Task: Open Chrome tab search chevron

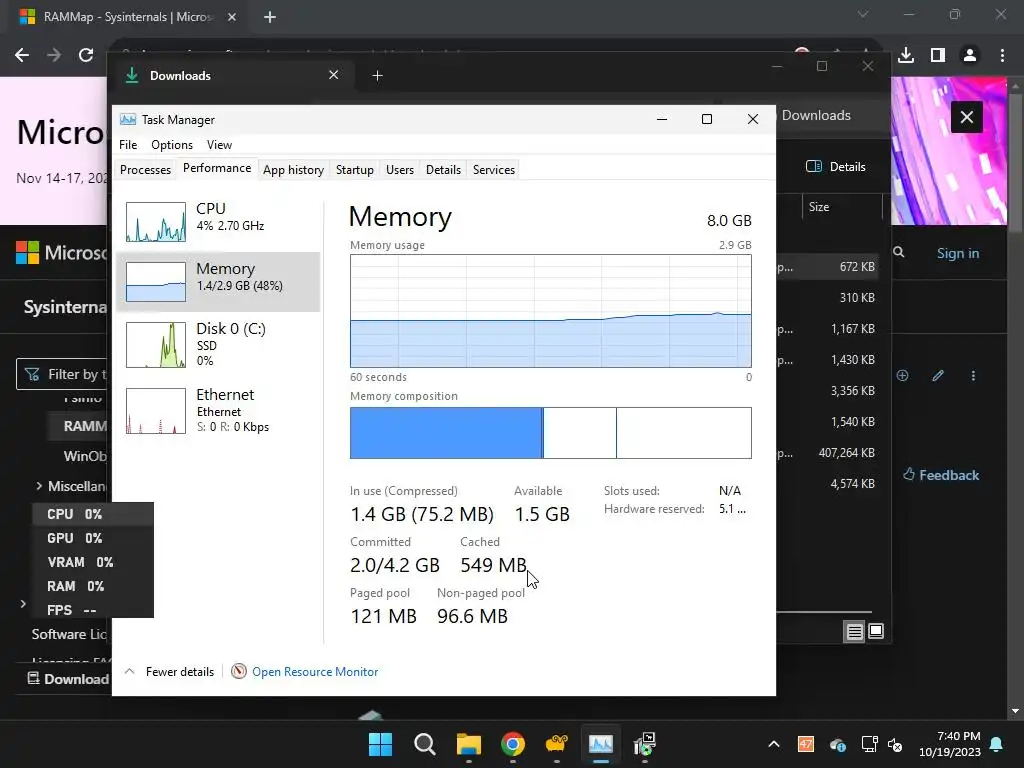Action: tap(863, 14)
